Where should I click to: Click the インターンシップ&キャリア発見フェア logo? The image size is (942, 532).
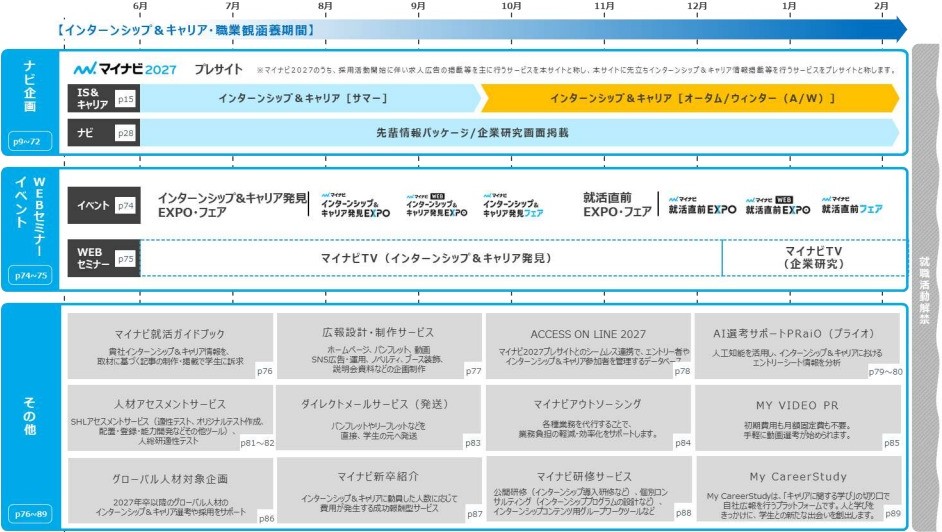click(513, 205)
